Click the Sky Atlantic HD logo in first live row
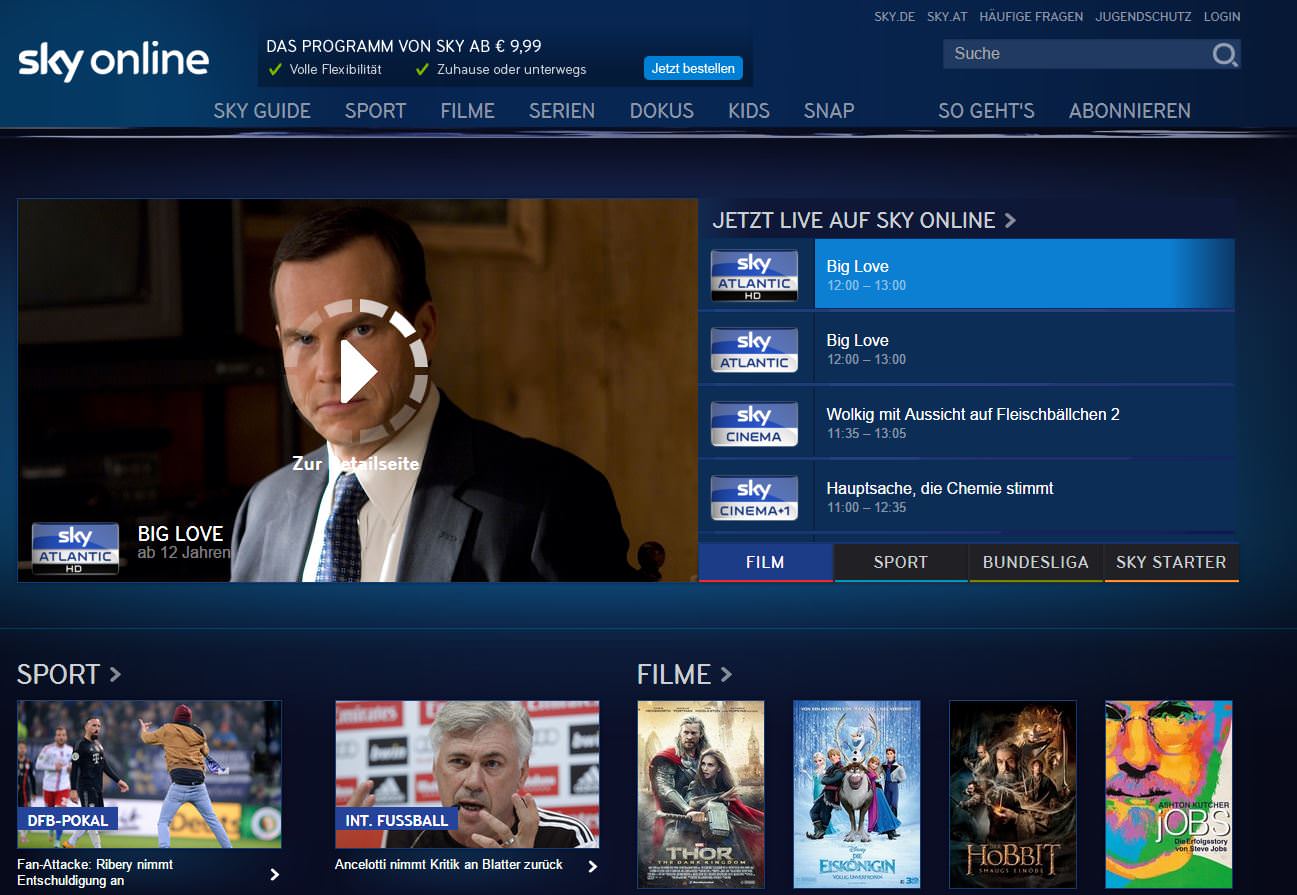 [754, 275]
